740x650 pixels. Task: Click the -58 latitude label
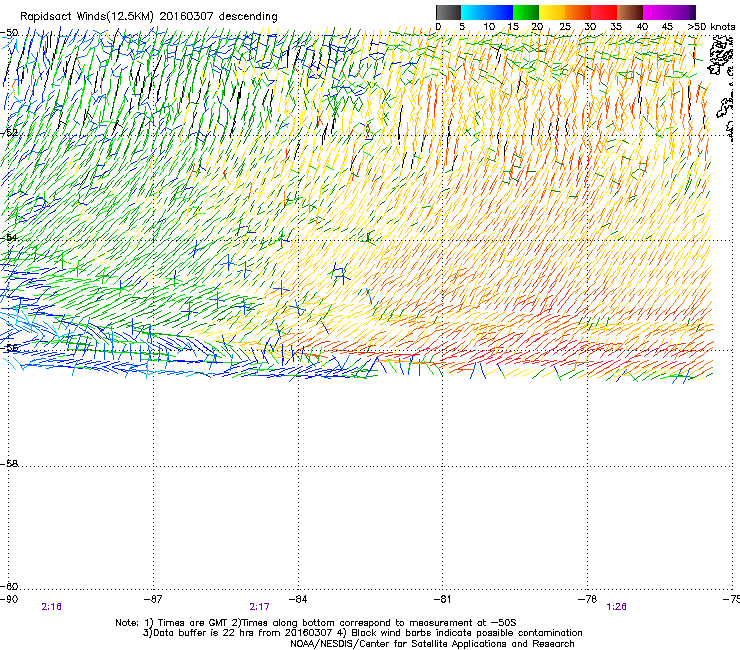click(9, 464)
